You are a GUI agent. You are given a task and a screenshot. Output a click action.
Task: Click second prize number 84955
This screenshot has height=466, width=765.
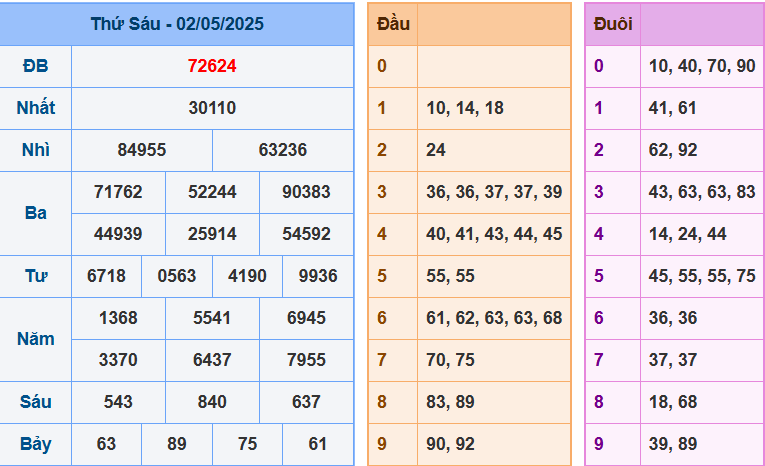(x=142, y=150)
